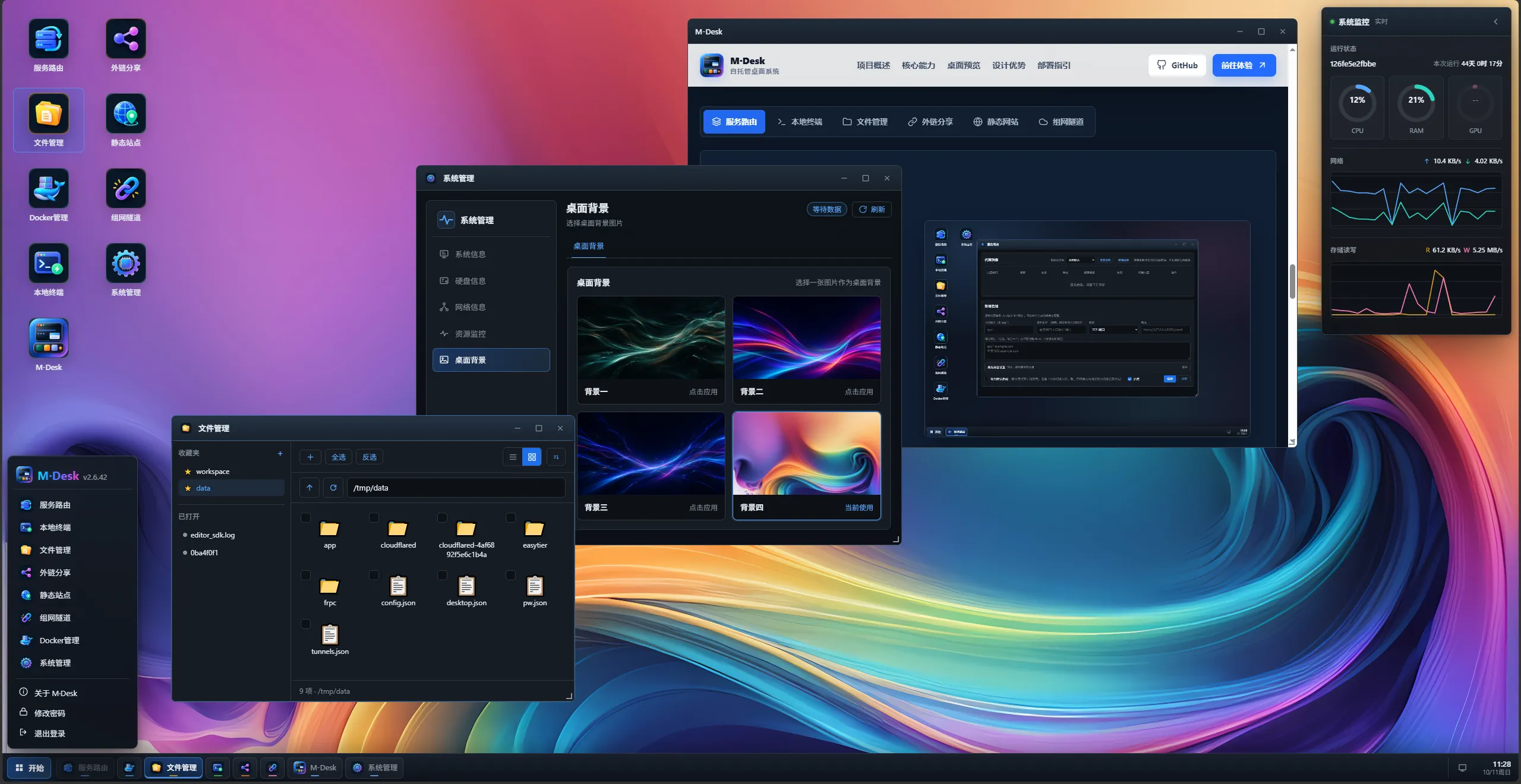Switch file manager to grid view
Image resolution: width=1521 pixels, height=784 pixels.
(532, 457)
